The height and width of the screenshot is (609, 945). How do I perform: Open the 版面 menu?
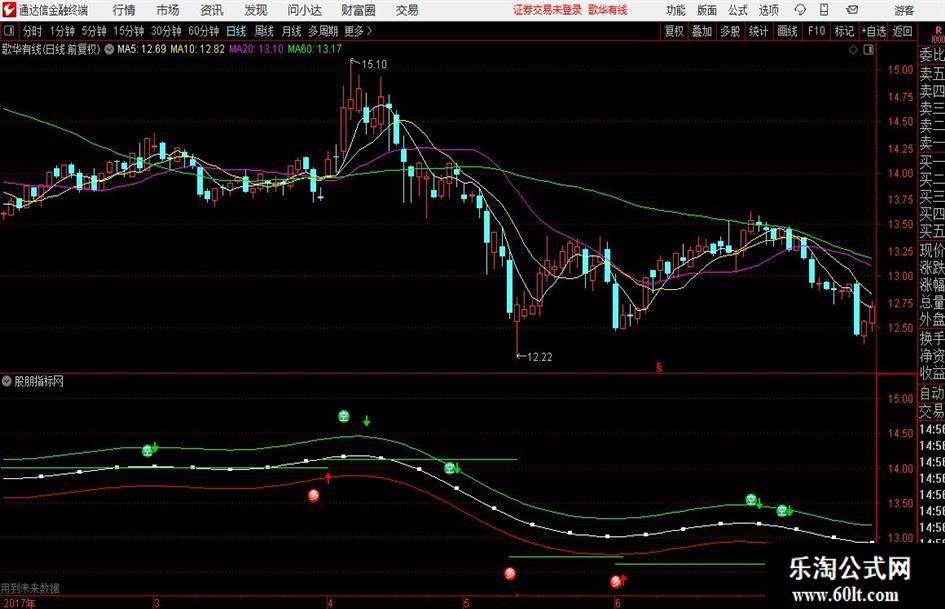[707, 10]
